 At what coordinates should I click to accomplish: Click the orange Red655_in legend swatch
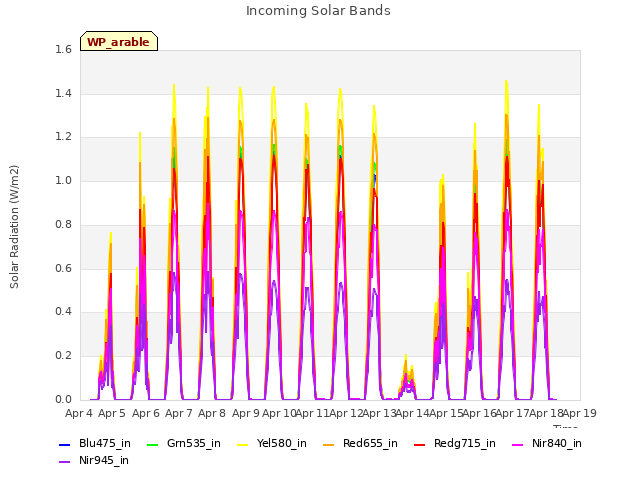tap(329, 444)
